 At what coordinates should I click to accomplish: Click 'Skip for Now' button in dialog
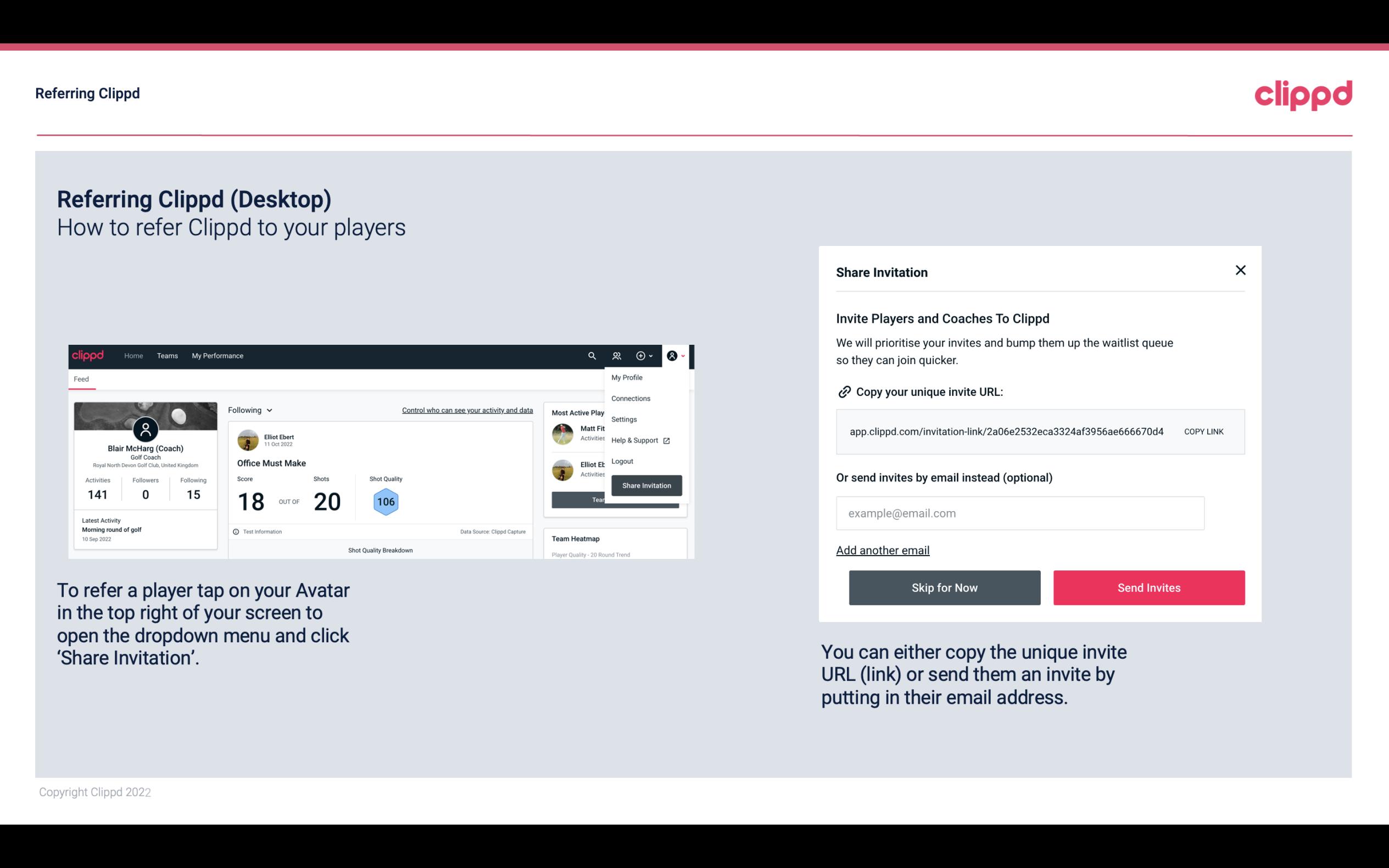click(944, 587)
